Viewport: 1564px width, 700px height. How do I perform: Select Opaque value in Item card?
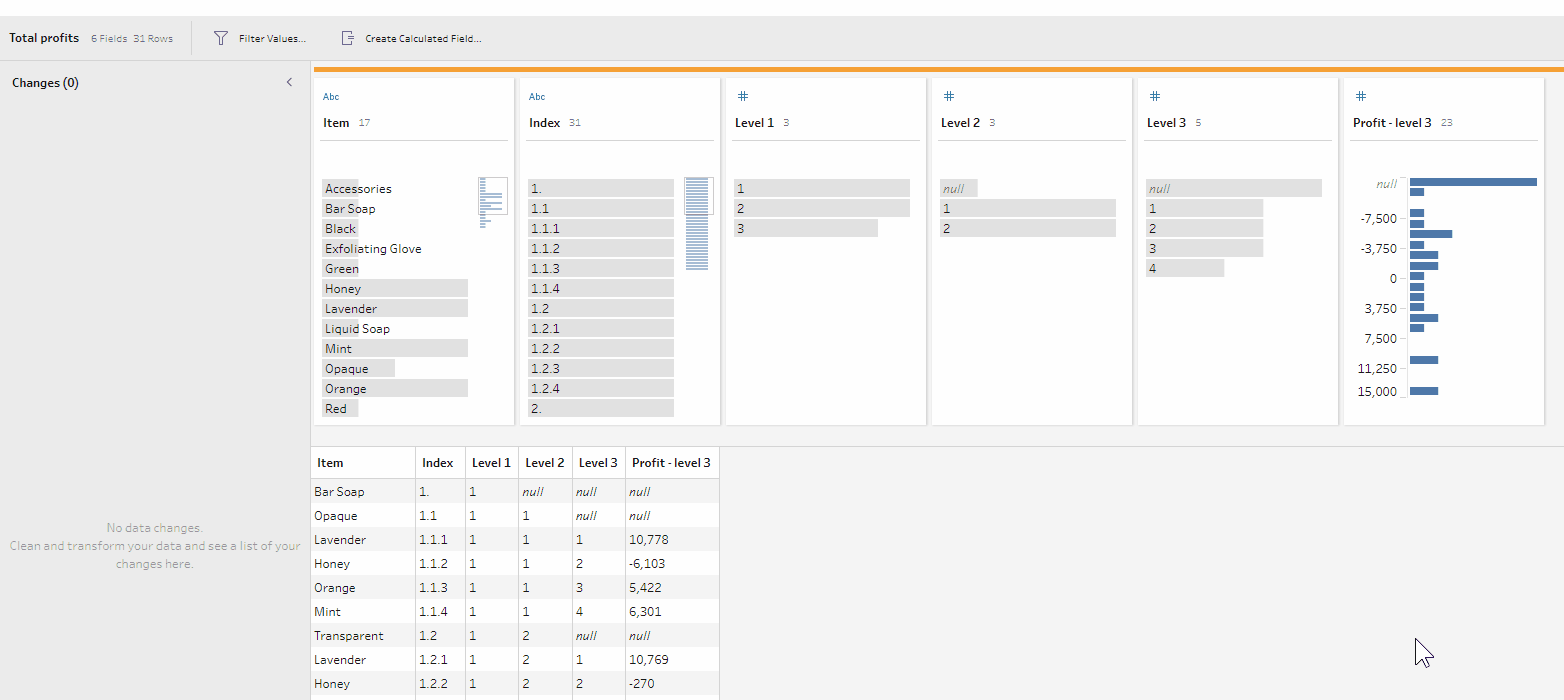coord(395,368)
